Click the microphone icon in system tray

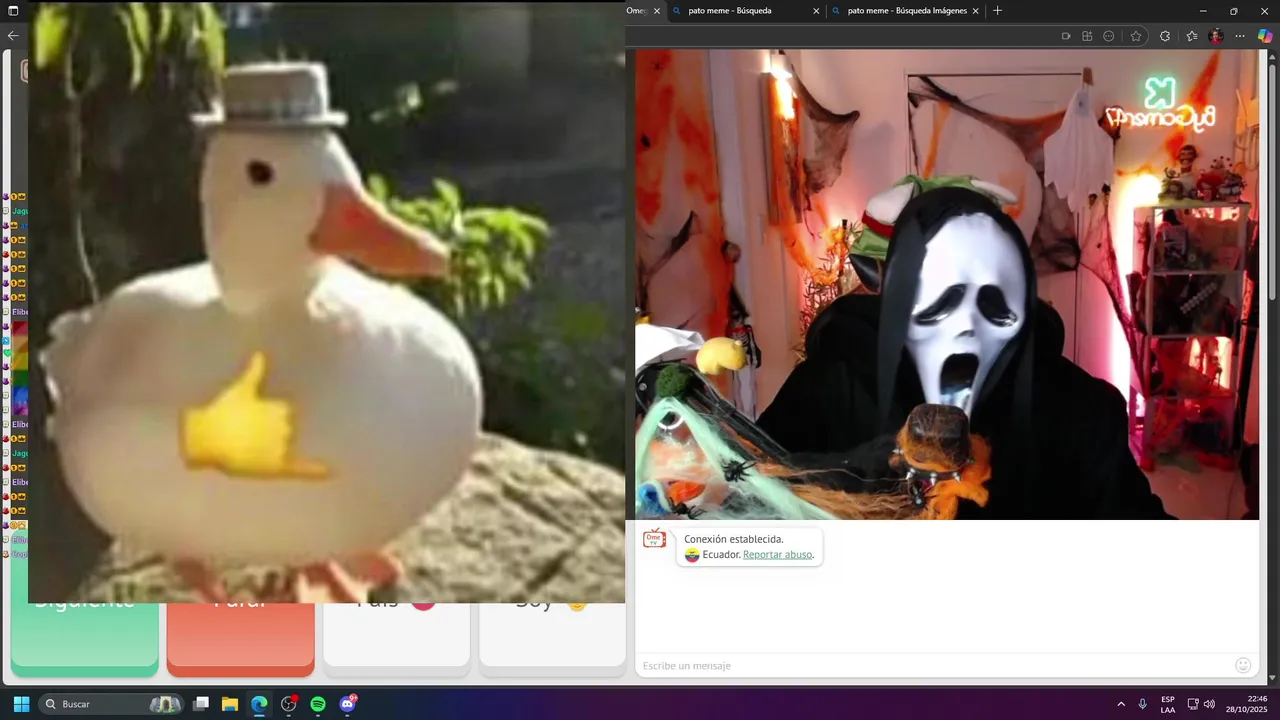pos(1143,704)
